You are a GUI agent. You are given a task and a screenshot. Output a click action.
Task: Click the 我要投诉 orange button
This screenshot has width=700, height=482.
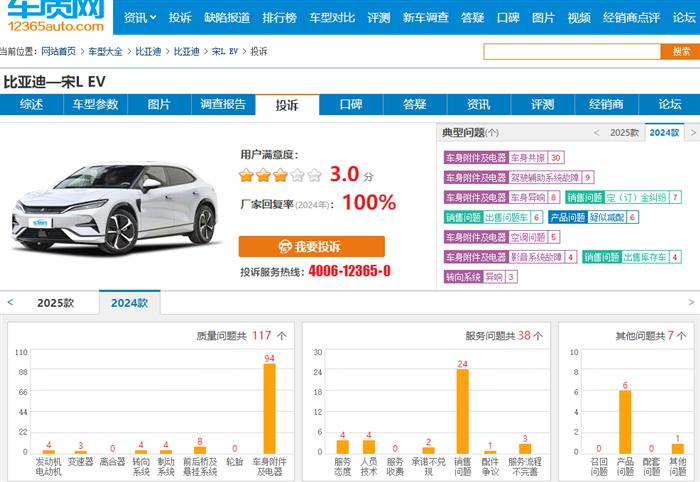(x=312, y=246)
